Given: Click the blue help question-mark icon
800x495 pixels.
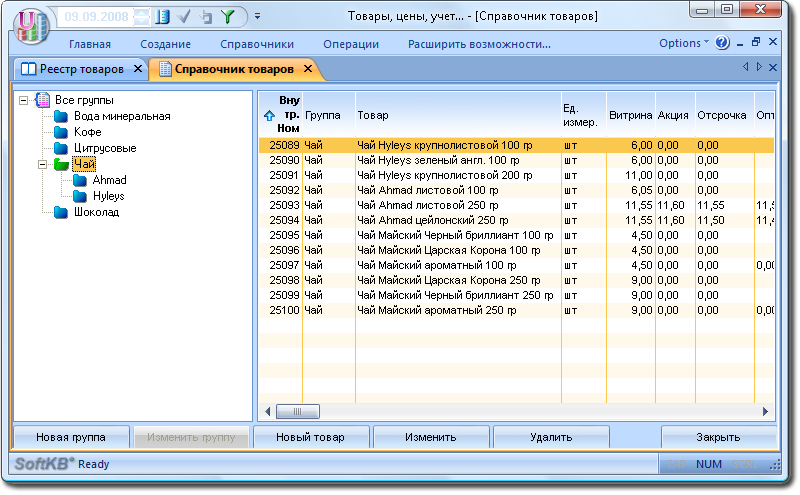Looking at the screenshot, I should click(722, 43).
